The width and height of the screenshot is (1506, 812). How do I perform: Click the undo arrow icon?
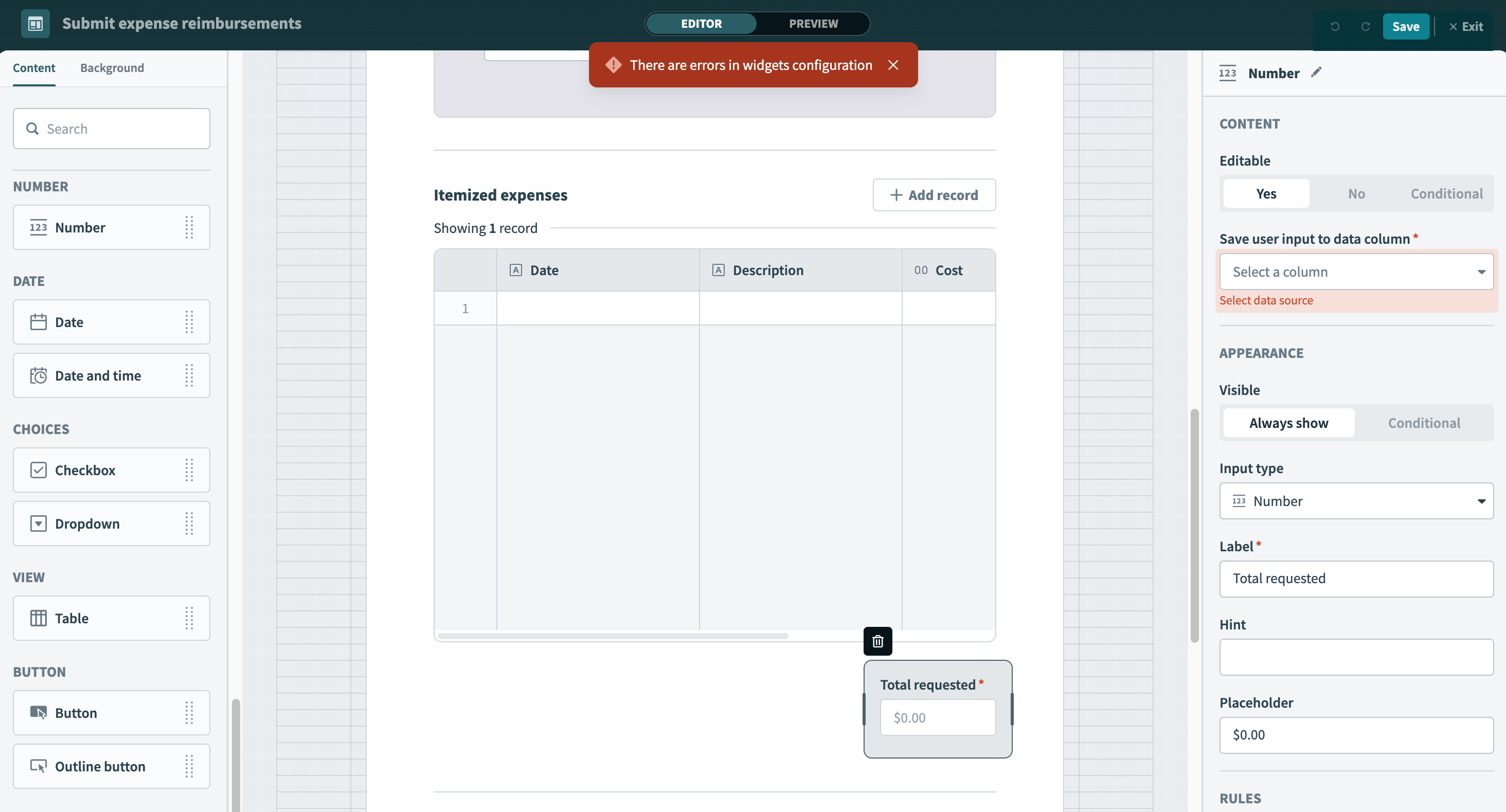(1335, 26)
